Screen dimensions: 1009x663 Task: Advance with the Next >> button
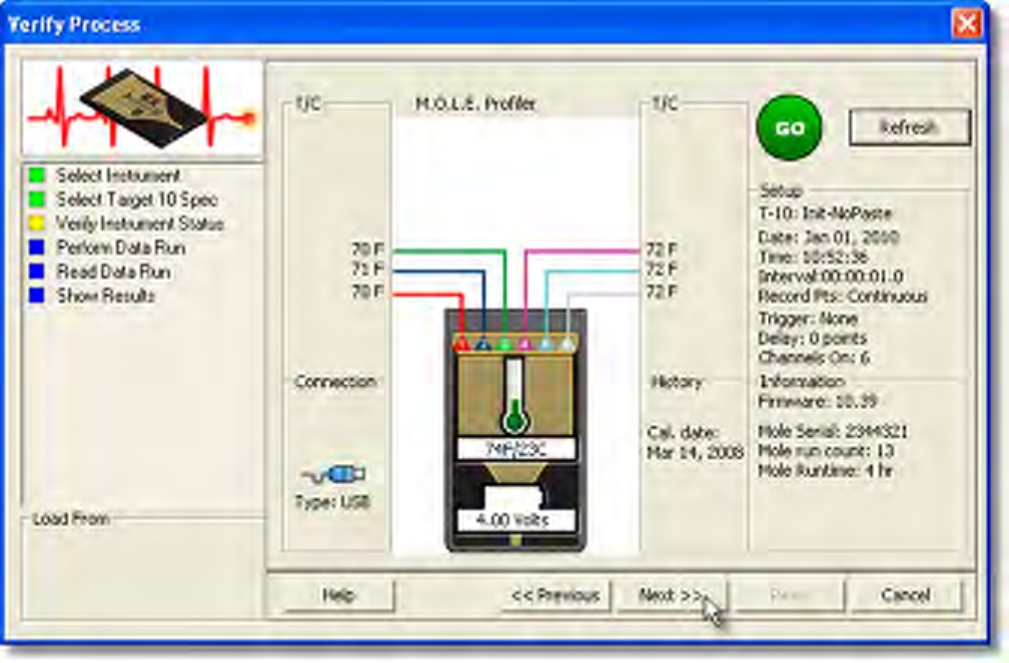[671, 595]
